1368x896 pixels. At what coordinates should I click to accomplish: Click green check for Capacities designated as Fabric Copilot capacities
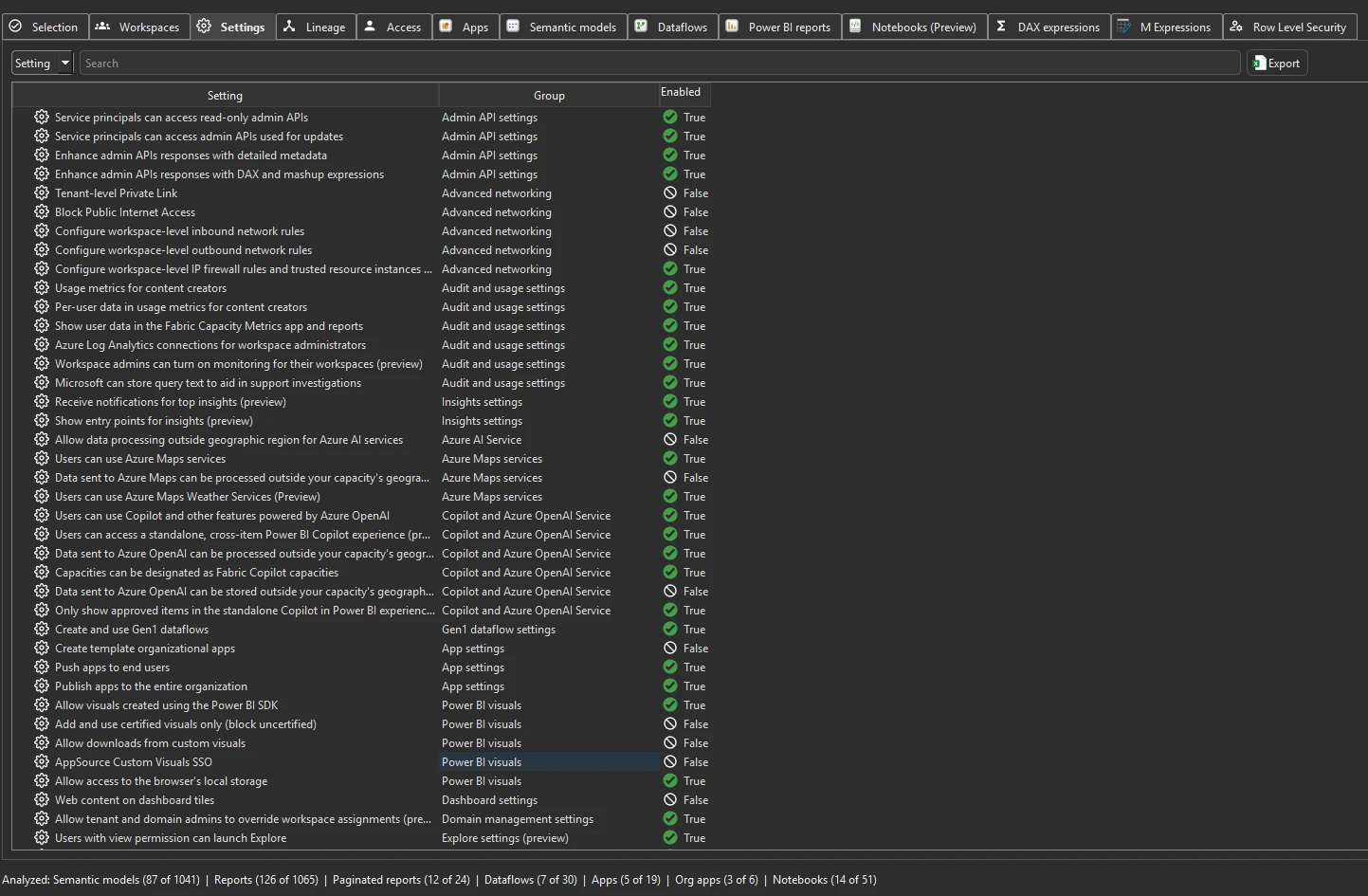click(670, 572)
